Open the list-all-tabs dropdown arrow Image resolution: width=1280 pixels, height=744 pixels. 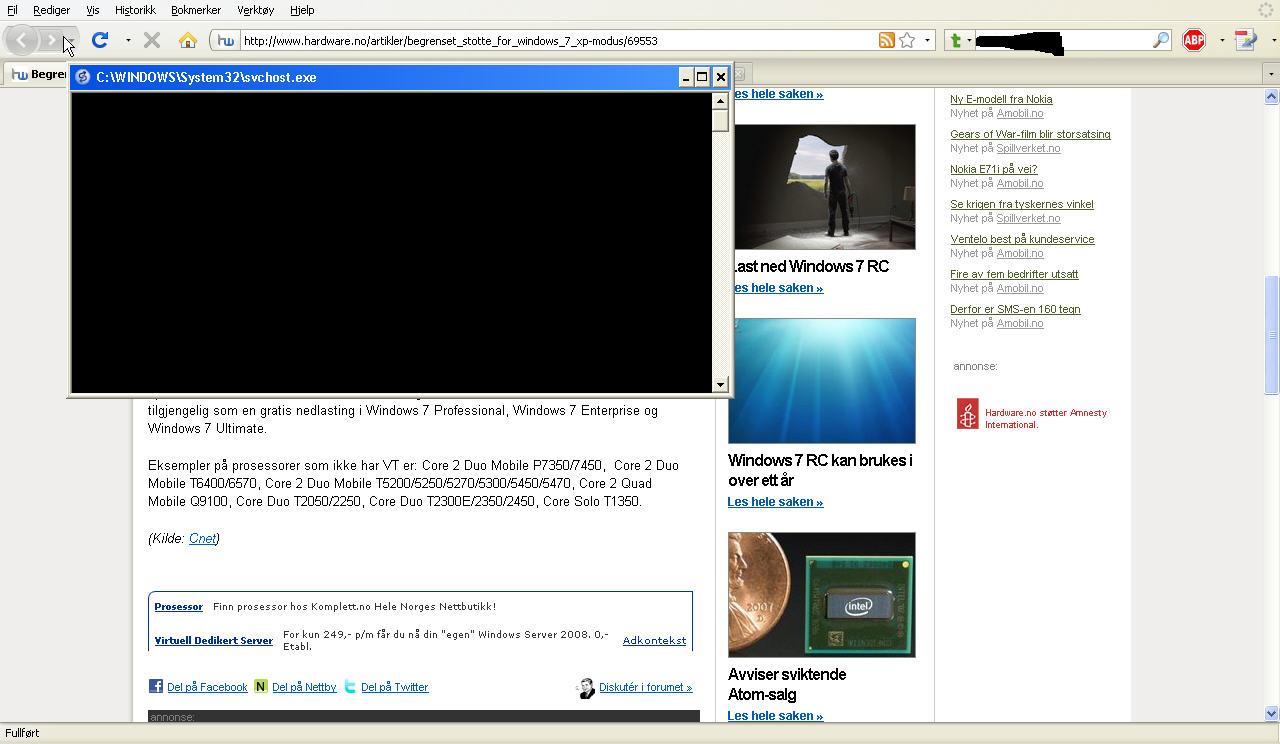pyautogui.click(x=1271, y=74)
